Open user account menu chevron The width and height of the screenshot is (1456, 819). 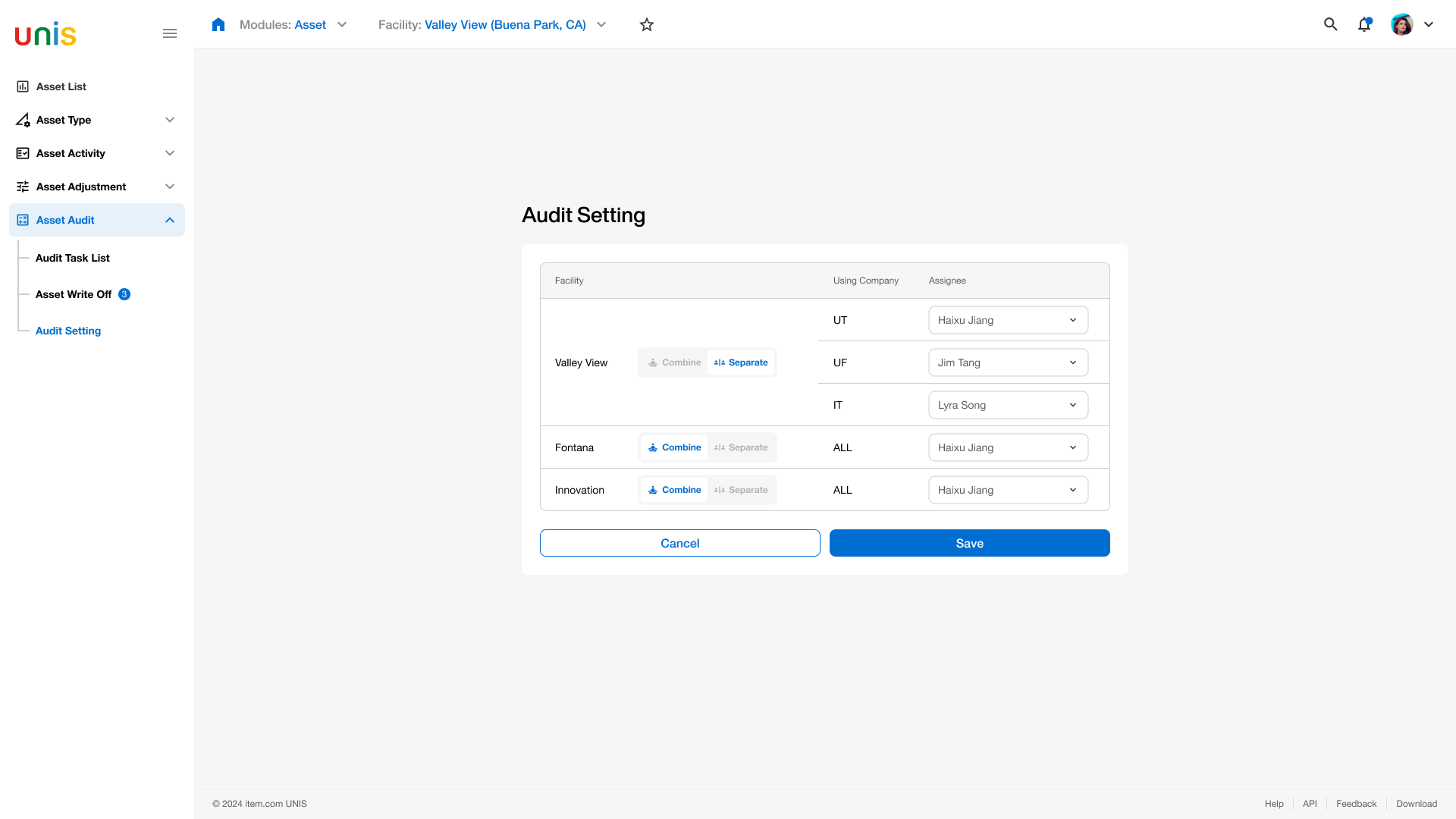point(1429,24)
